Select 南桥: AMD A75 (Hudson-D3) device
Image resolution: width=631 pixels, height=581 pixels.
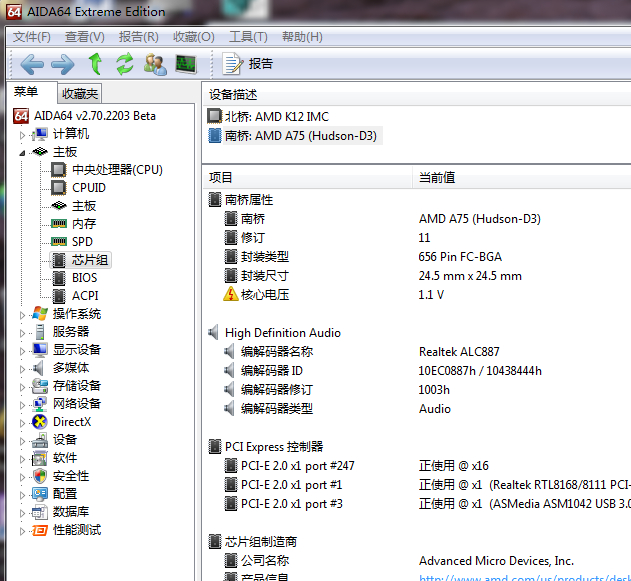coord(293,136)
